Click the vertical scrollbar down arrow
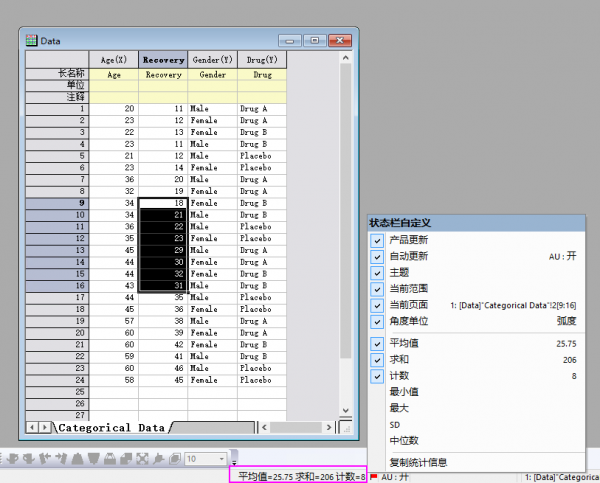The width and height of the screenshot is (600, 483). [x=346, y=412]
